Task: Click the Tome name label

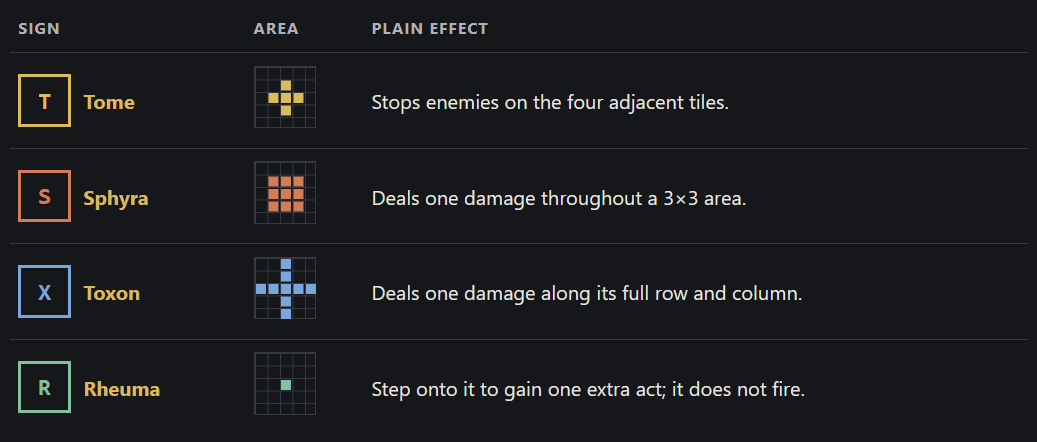Action: point(109,102)
